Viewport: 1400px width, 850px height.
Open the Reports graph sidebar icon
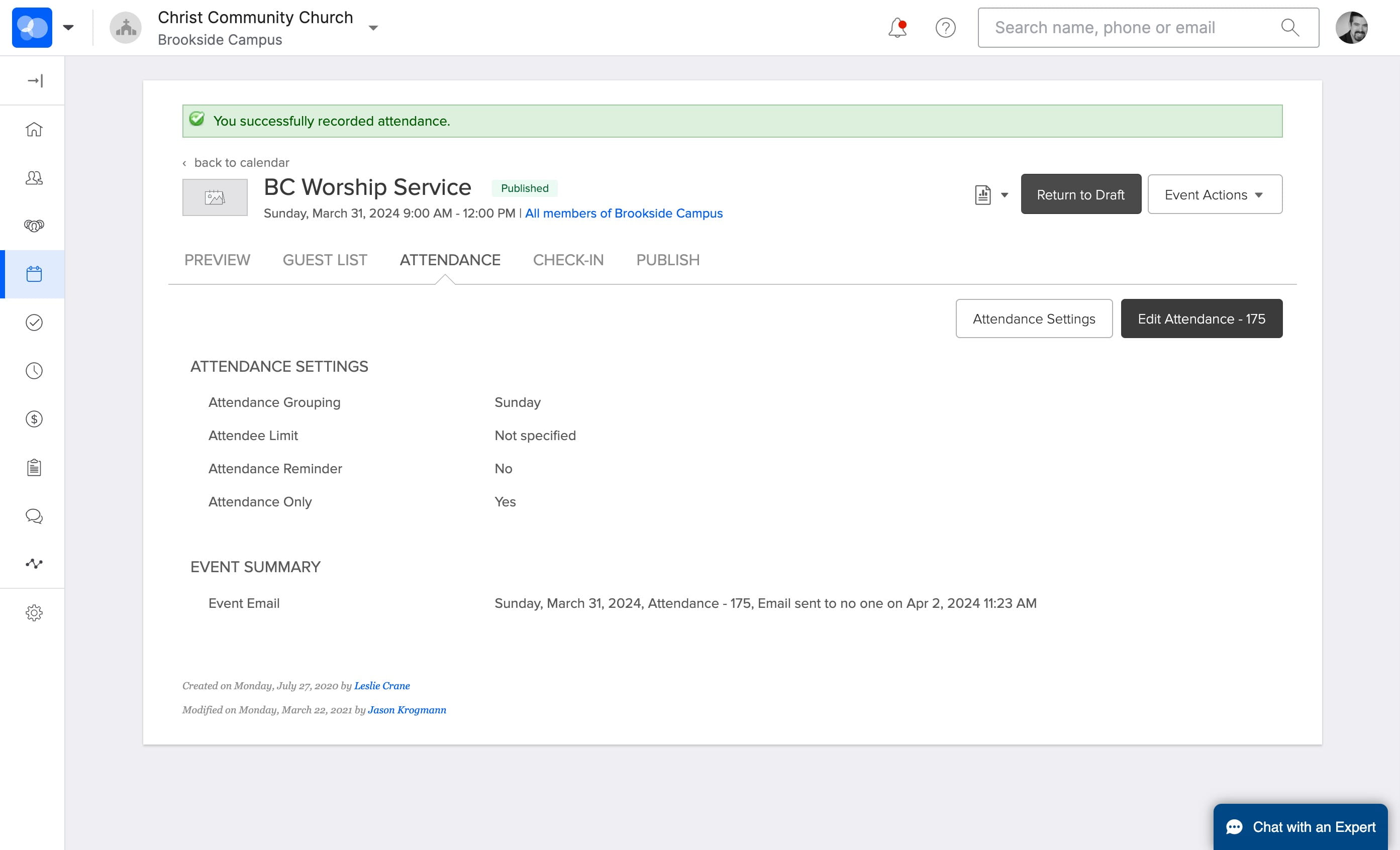click(34, 564)
